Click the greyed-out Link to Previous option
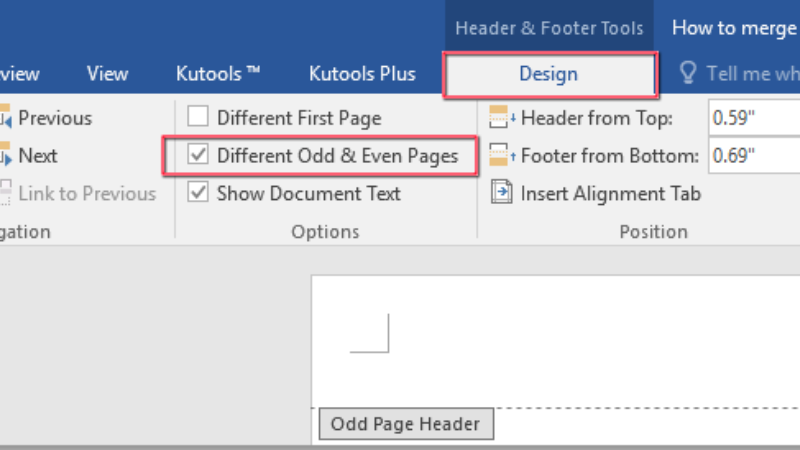Screen dimensions: 800x450 [78, 194]
